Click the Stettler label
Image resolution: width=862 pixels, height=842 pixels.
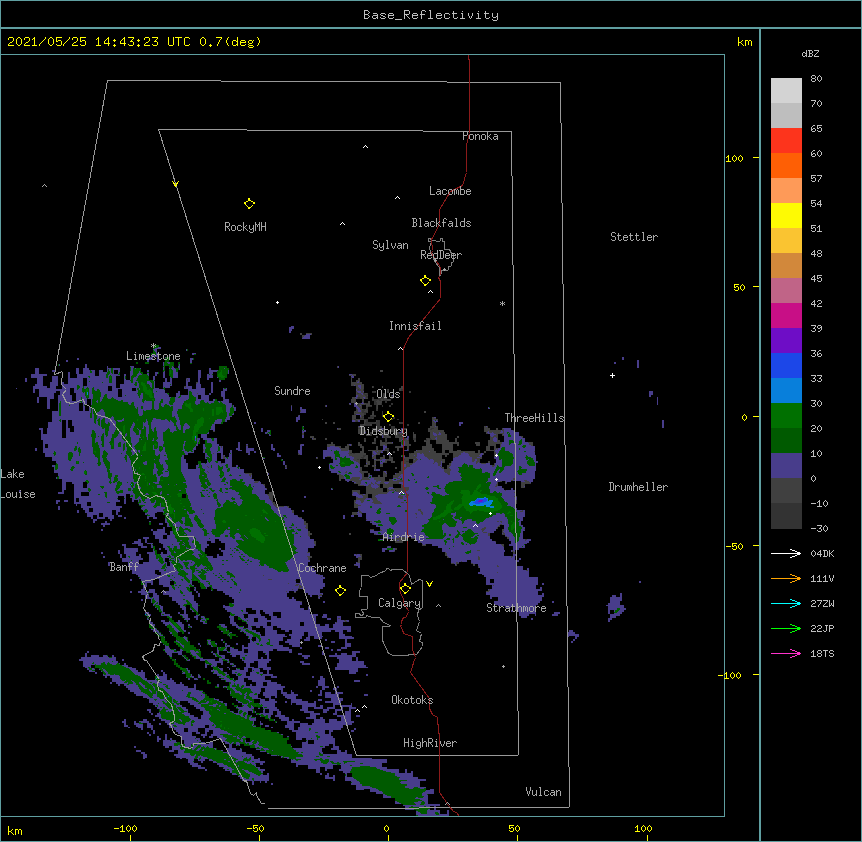[634, 237]
